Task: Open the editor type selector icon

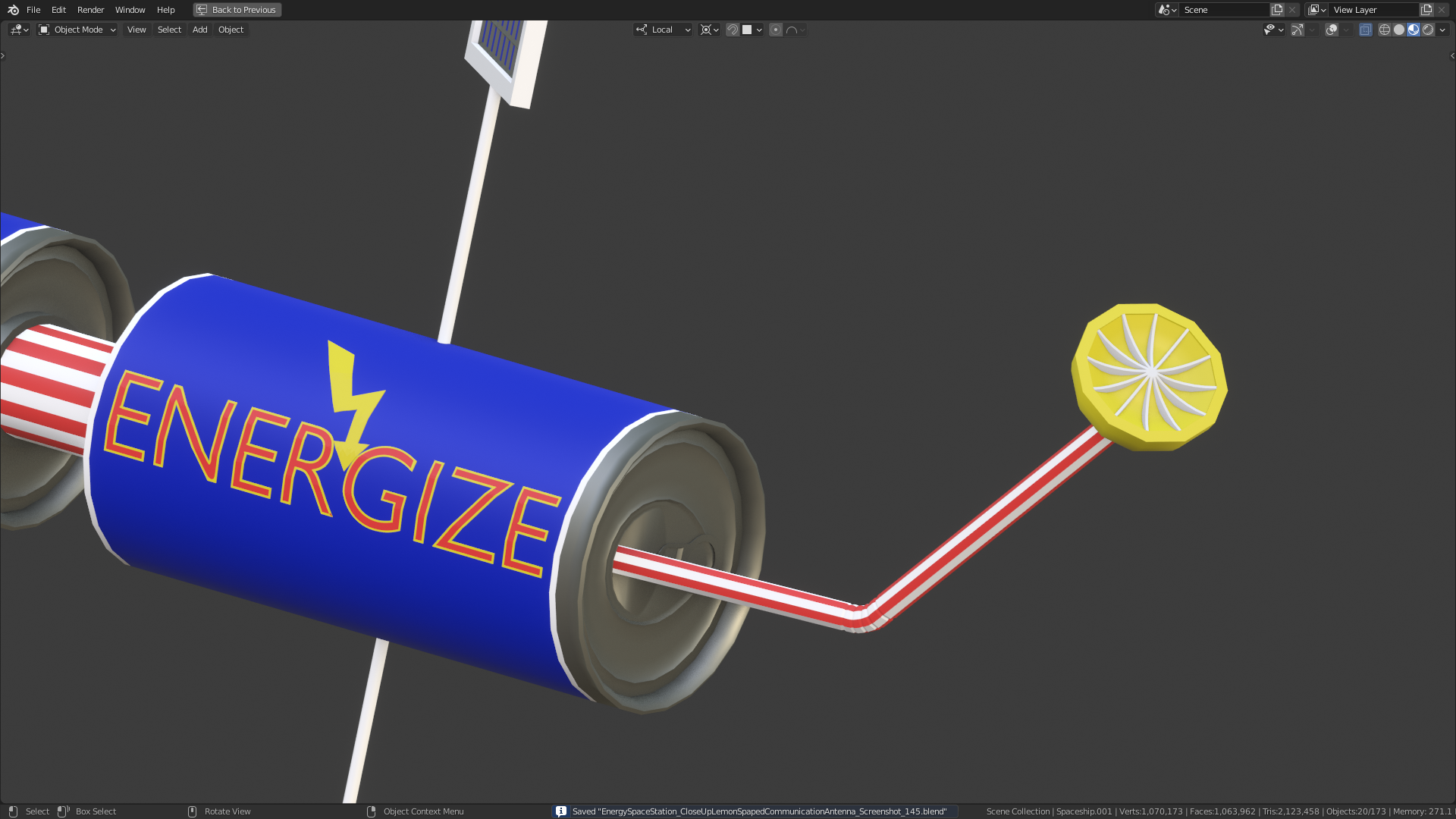Action: point(19,30)
